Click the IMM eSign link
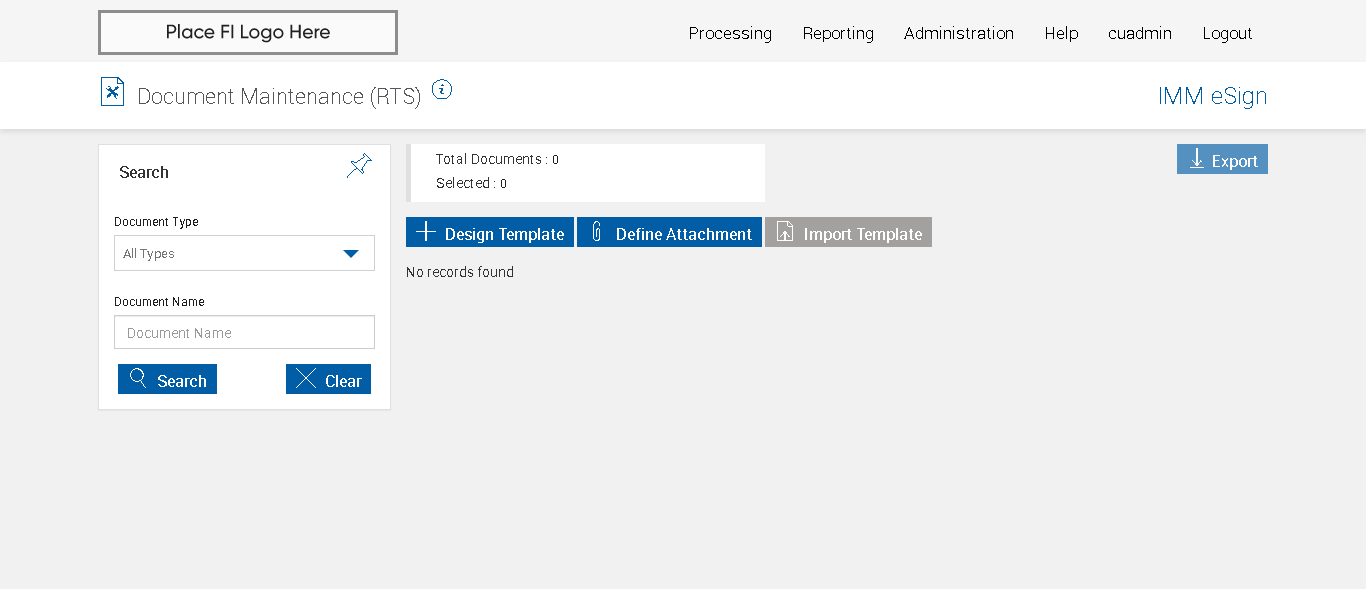The width and height of the screenshot is (1366, 589). pos(1212,96)
